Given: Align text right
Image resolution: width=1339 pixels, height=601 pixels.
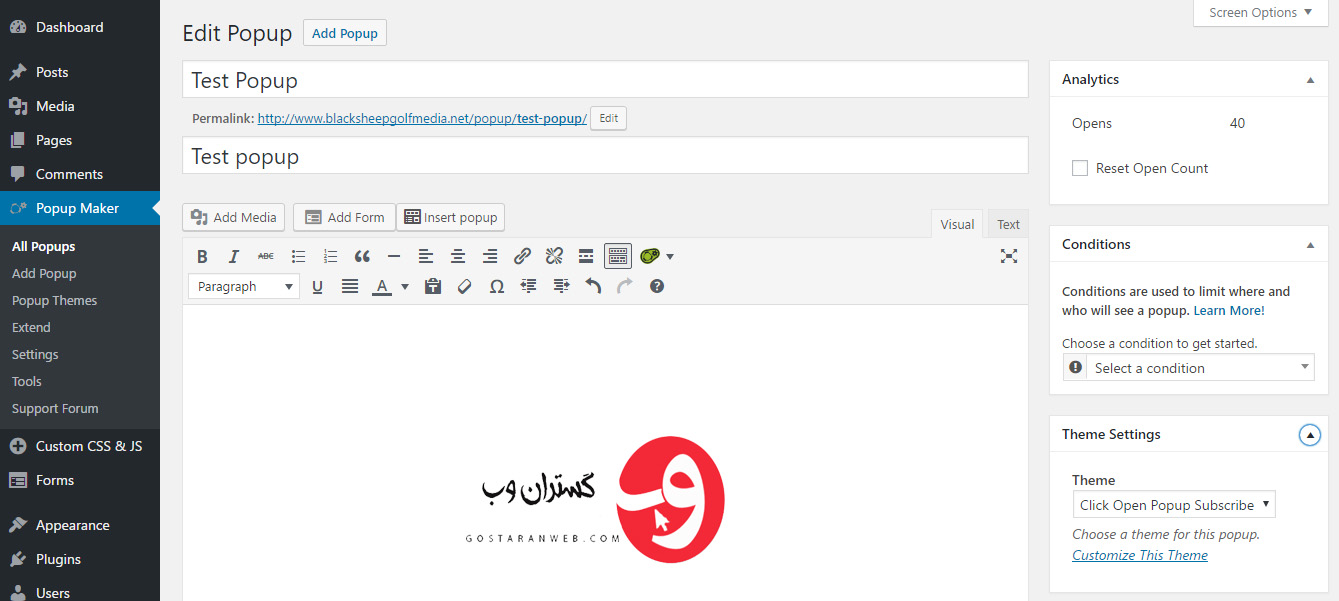Looking at the screenshot, I should click(490, 256).
